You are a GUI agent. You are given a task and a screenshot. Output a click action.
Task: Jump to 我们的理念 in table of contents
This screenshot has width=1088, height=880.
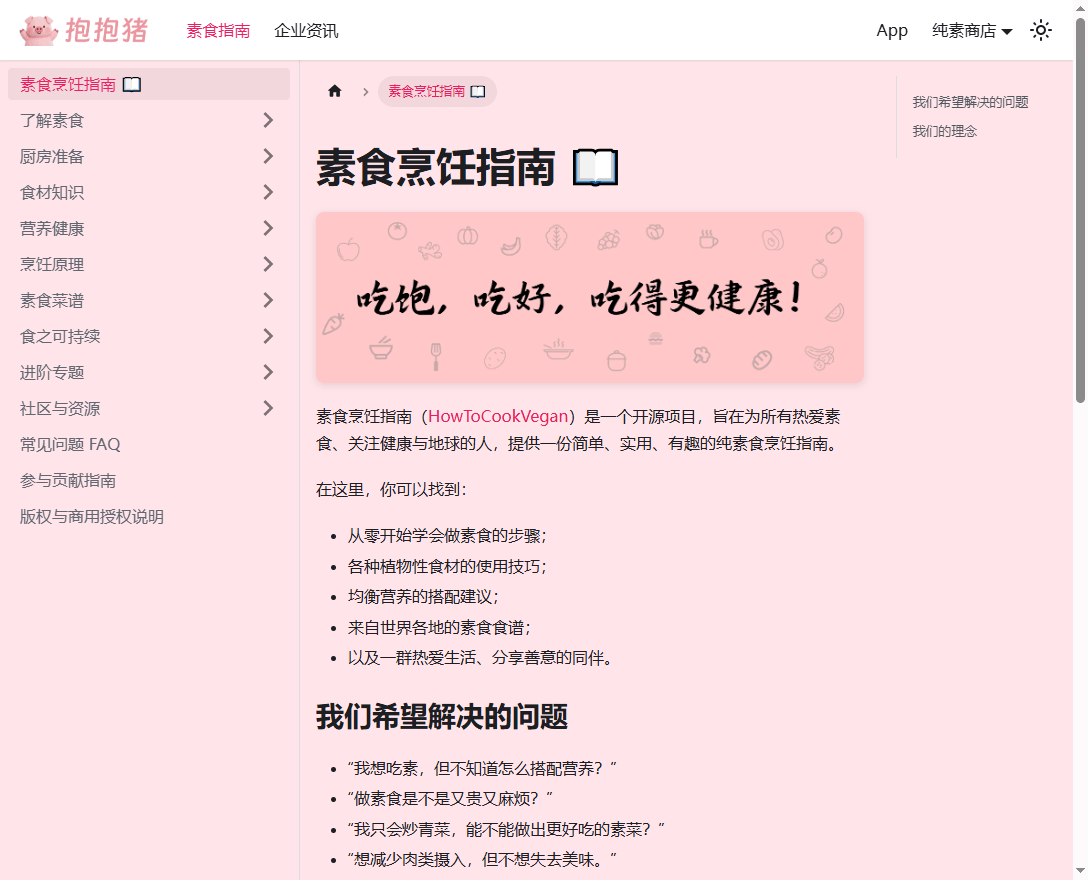(x=944, y=131)
